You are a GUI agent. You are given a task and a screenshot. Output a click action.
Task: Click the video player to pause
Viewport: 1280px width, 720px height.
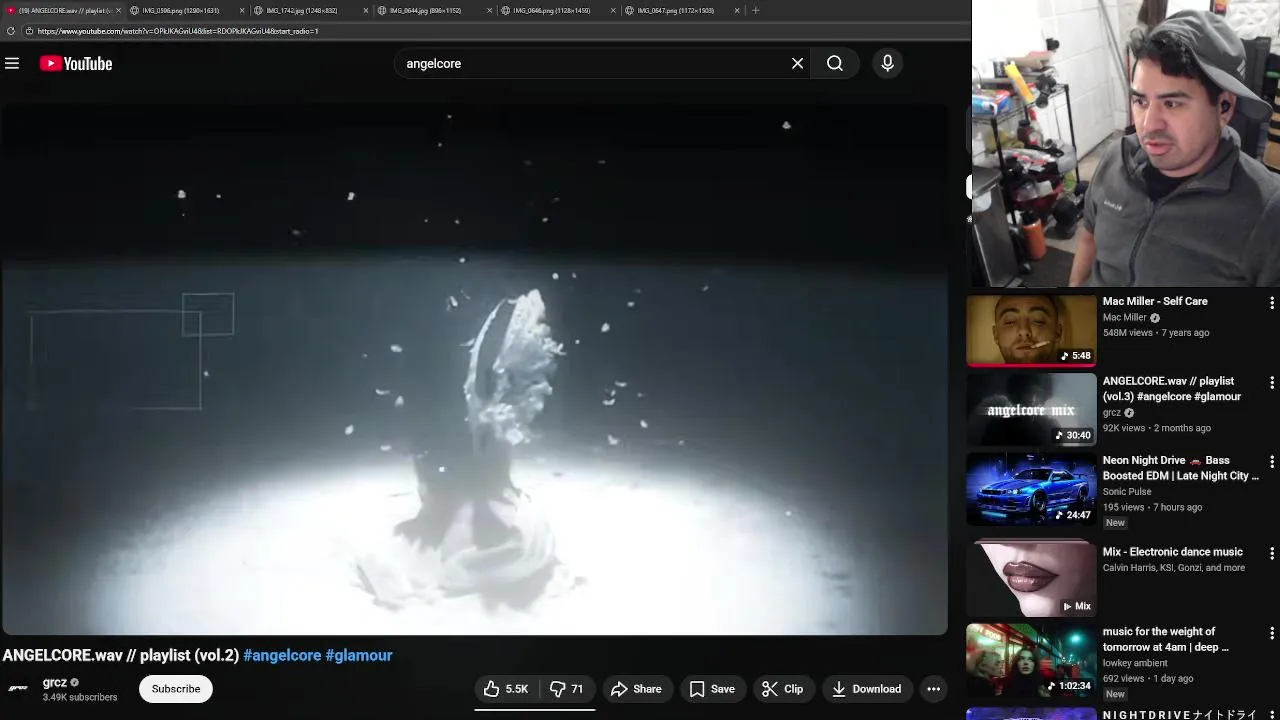[x=474, y=370]
